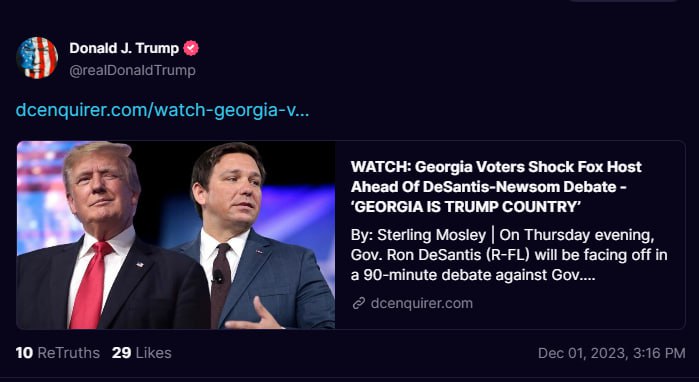Open the 'WATCH: Georgia Voters Shock' headline
Viewport: 699px width, 382px height.
tap(496, 167)
